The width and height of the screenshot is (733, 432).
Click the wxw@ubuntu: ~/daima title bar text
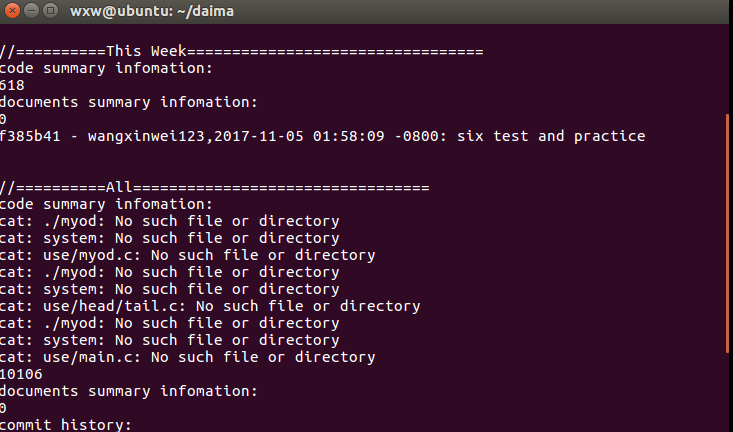pos(152,11)
